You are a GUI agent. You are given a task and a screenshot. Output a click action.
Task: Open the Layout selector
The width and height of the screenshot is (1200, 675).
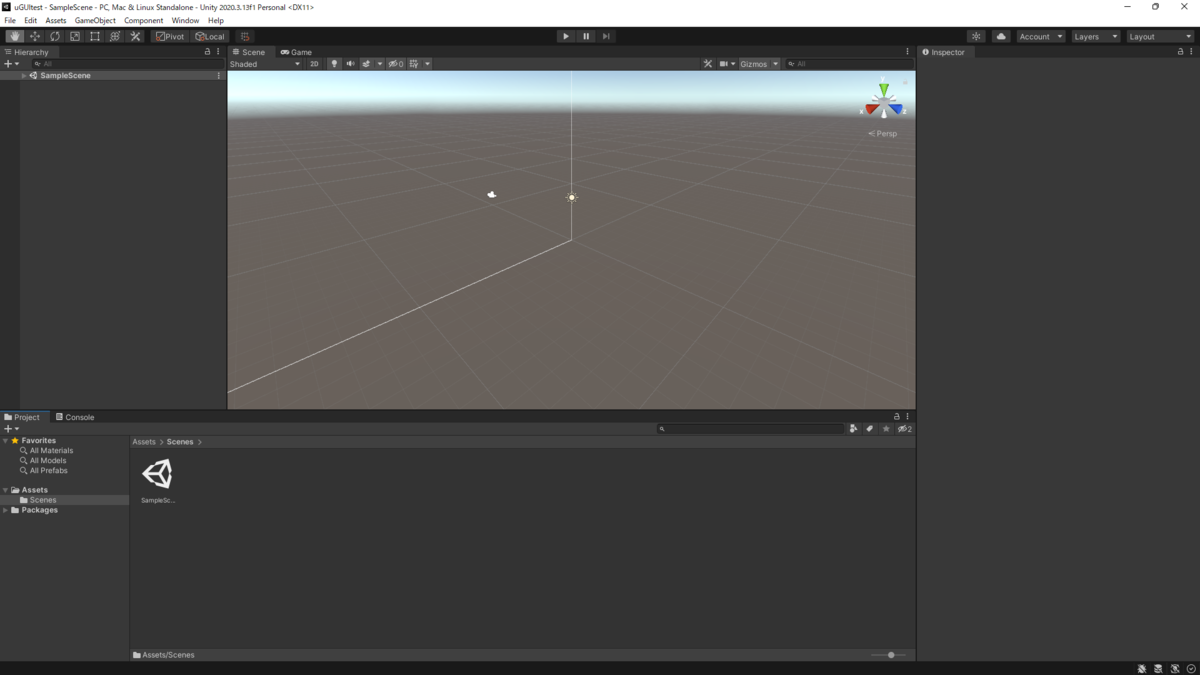(x=1158, y=35)
